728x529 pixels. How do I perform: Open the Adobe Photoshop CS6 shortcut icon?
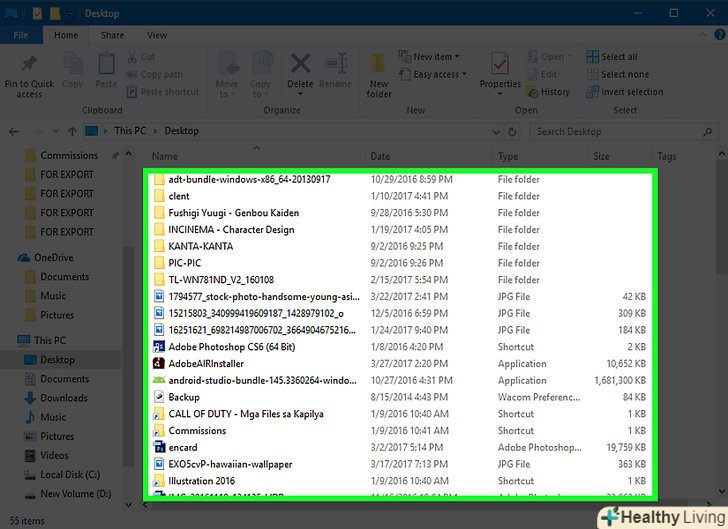pos(159,347)
